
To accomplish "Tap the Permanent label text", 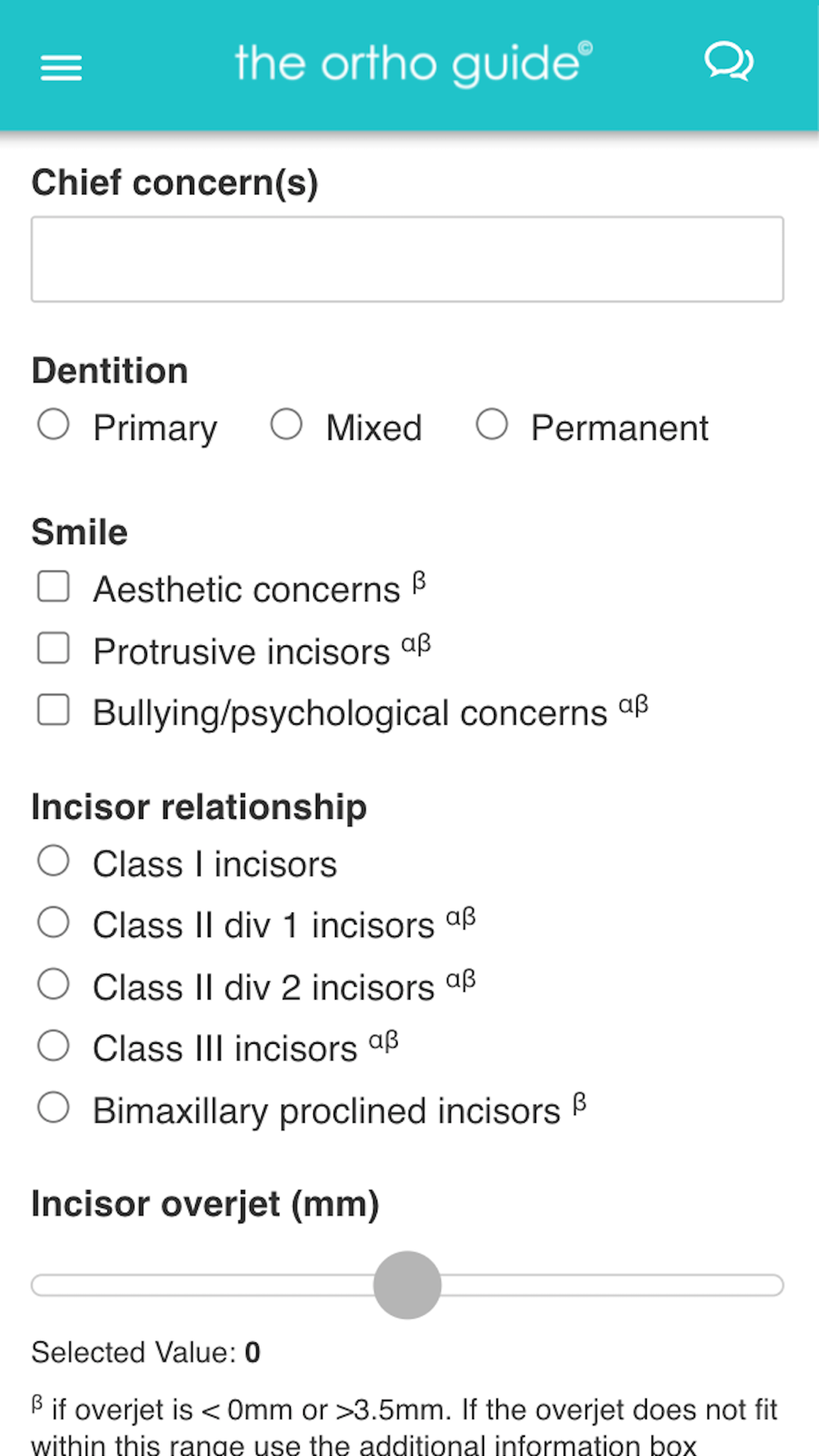I will [x=619, y=428].
